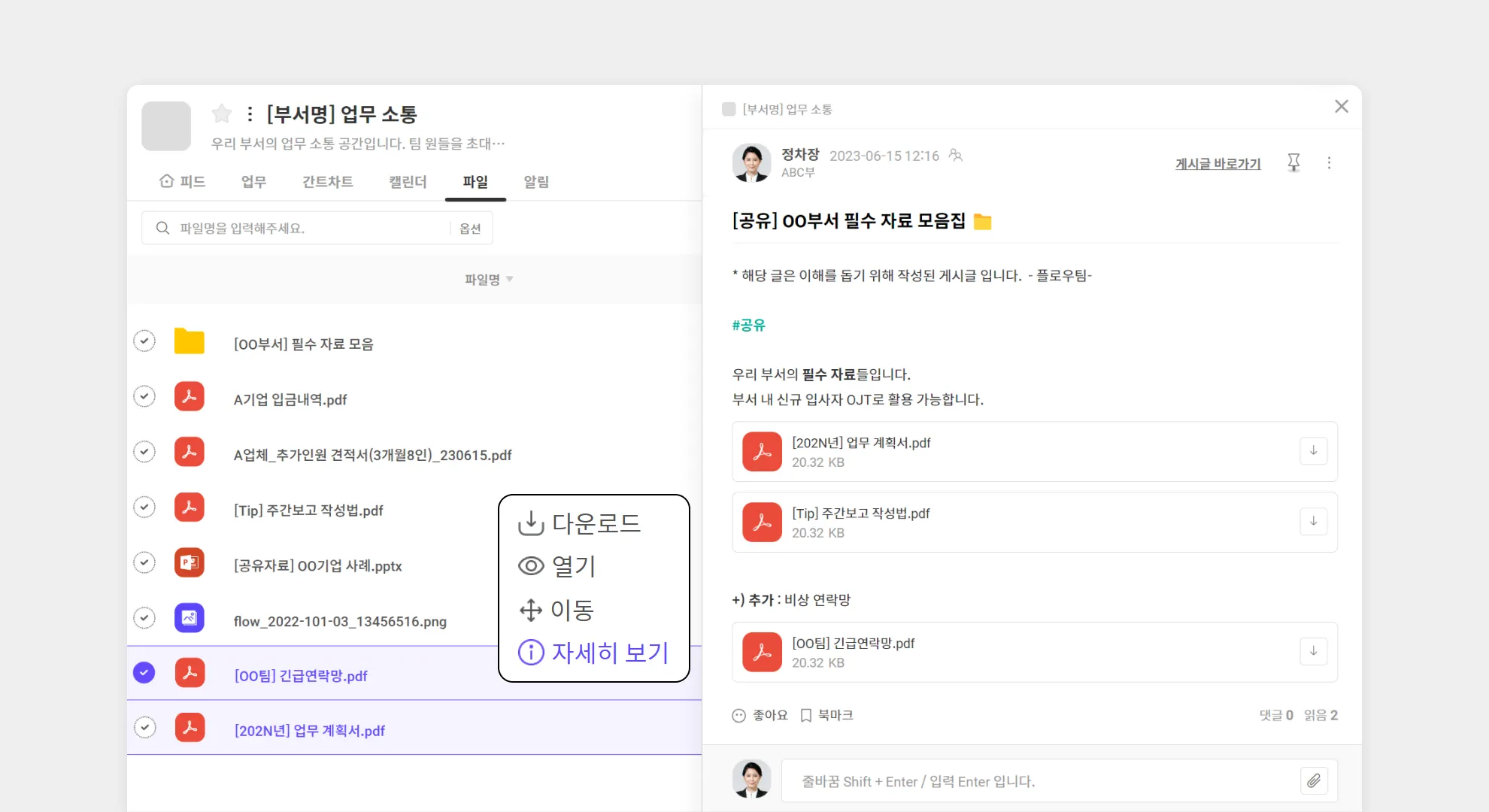Screen dimensions: 1489x812
Task: Follow the 게시글 바로가기 link
Action: [x=1218, y=163]
